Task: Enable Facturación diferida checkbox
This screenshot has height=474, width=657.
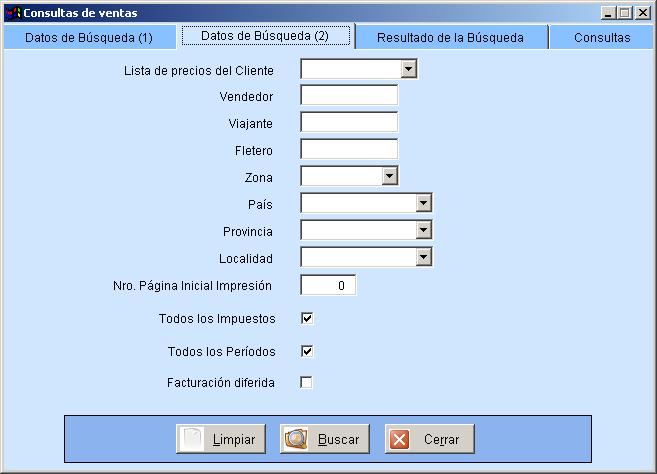Action: [x=306, y=382]
